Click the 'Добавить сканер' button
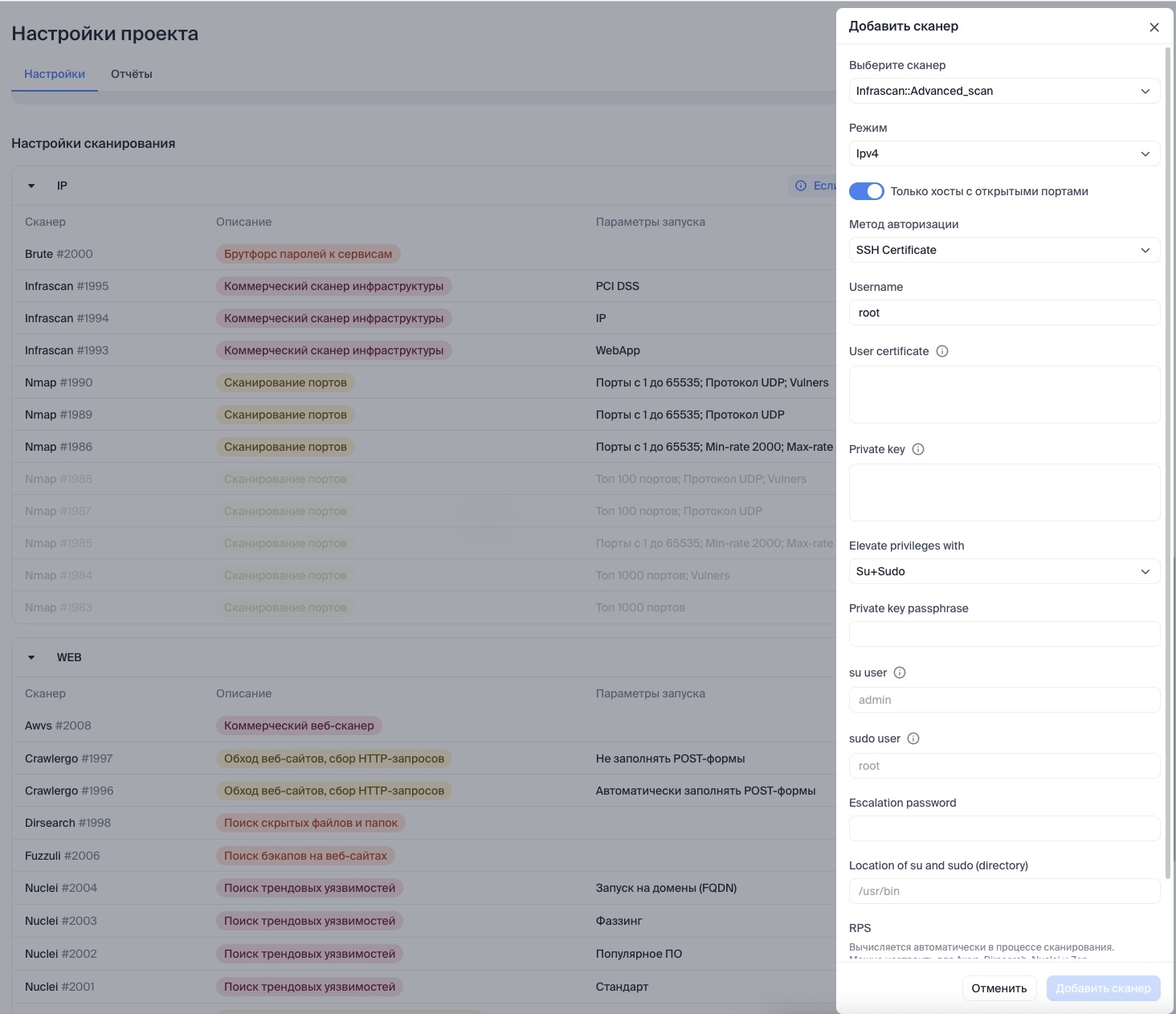Viewport: 1176px width, 1014px height. point(1103,988)
